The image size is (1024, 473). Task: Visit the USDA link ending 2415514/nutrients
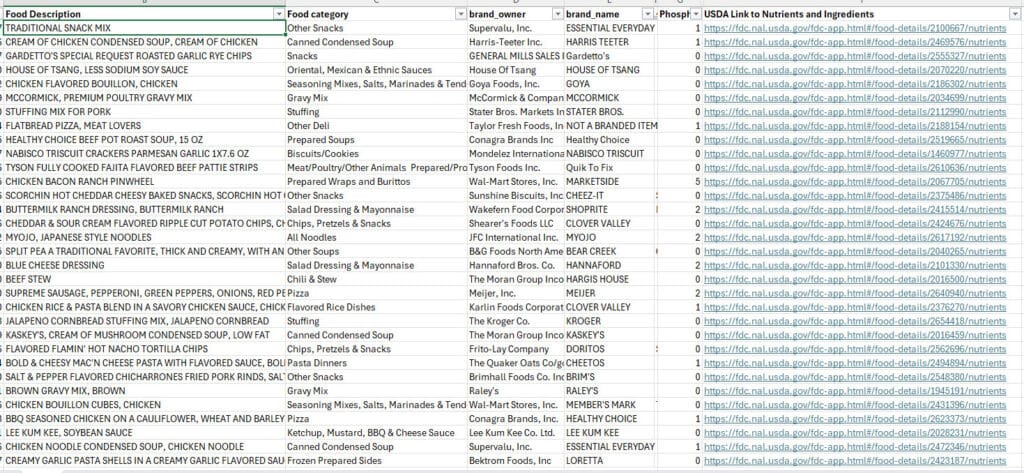[855, 210]
